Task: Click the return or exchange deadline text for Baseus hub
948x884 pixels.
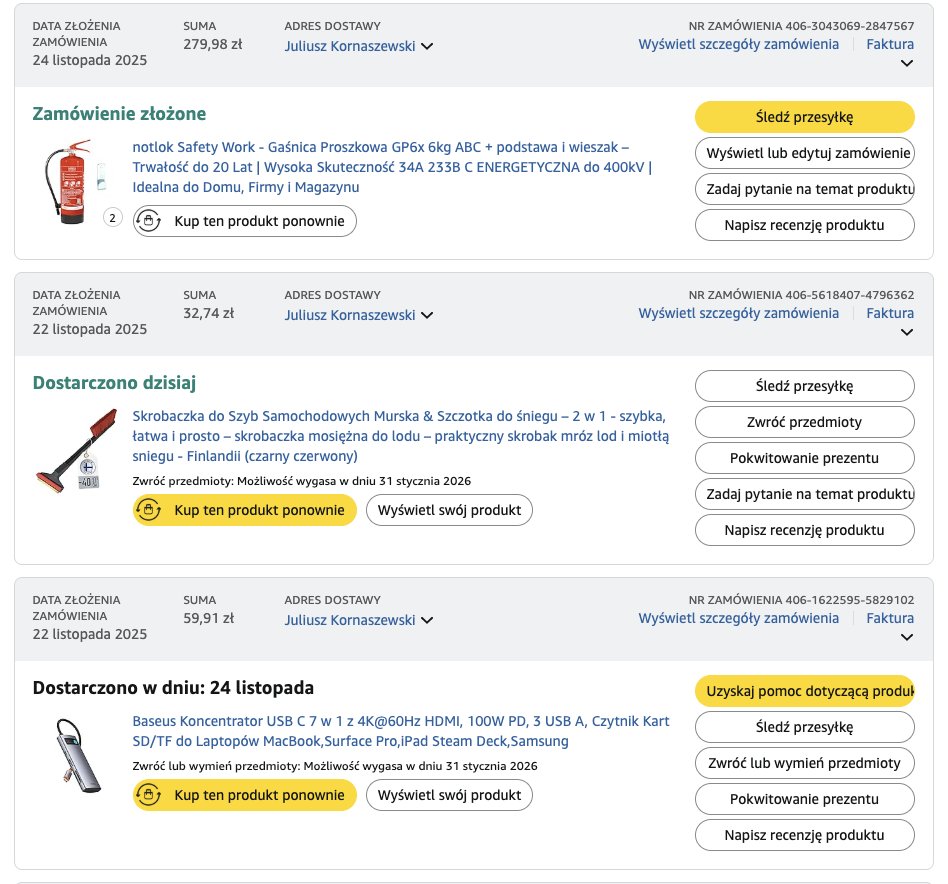Action: 334,766
